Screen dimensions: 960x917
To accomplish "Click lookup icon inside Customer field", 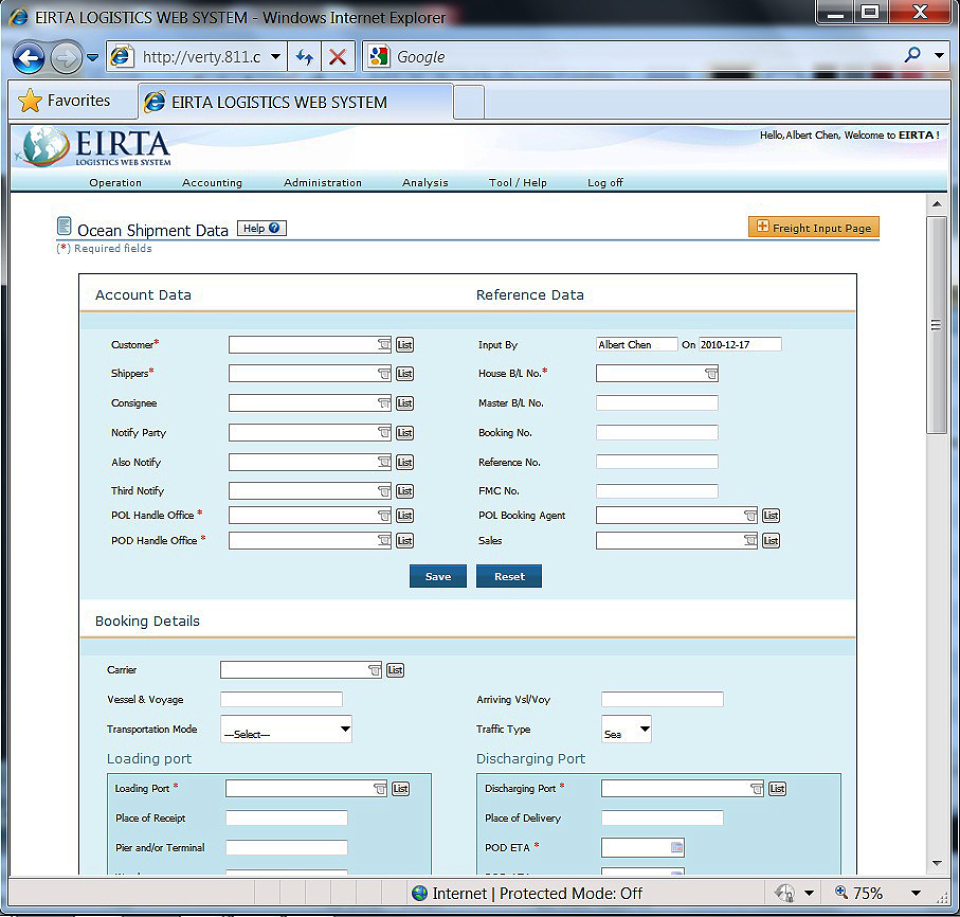I will point(384,345).
